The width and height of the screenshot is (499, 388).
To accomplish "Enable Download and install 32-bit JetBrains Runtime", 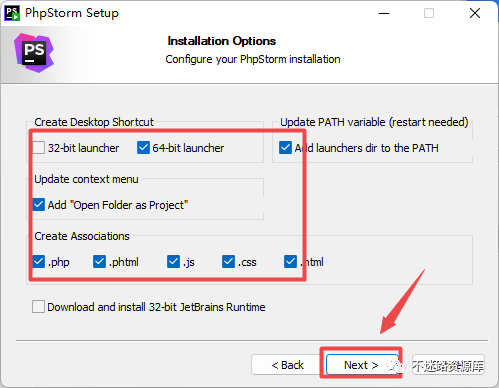I will coord(38,307).
